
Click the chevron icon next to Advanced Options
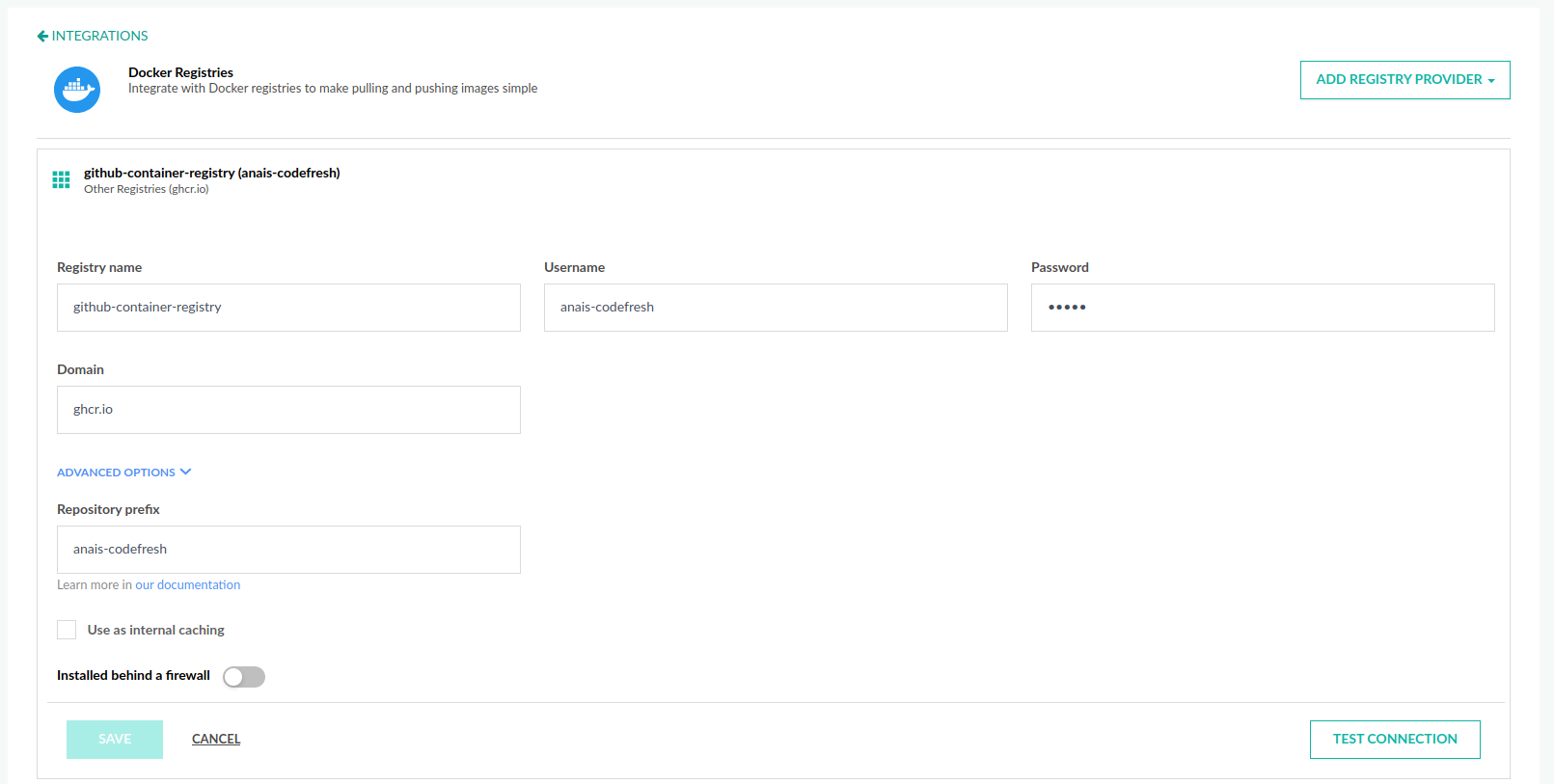(186, 472)
